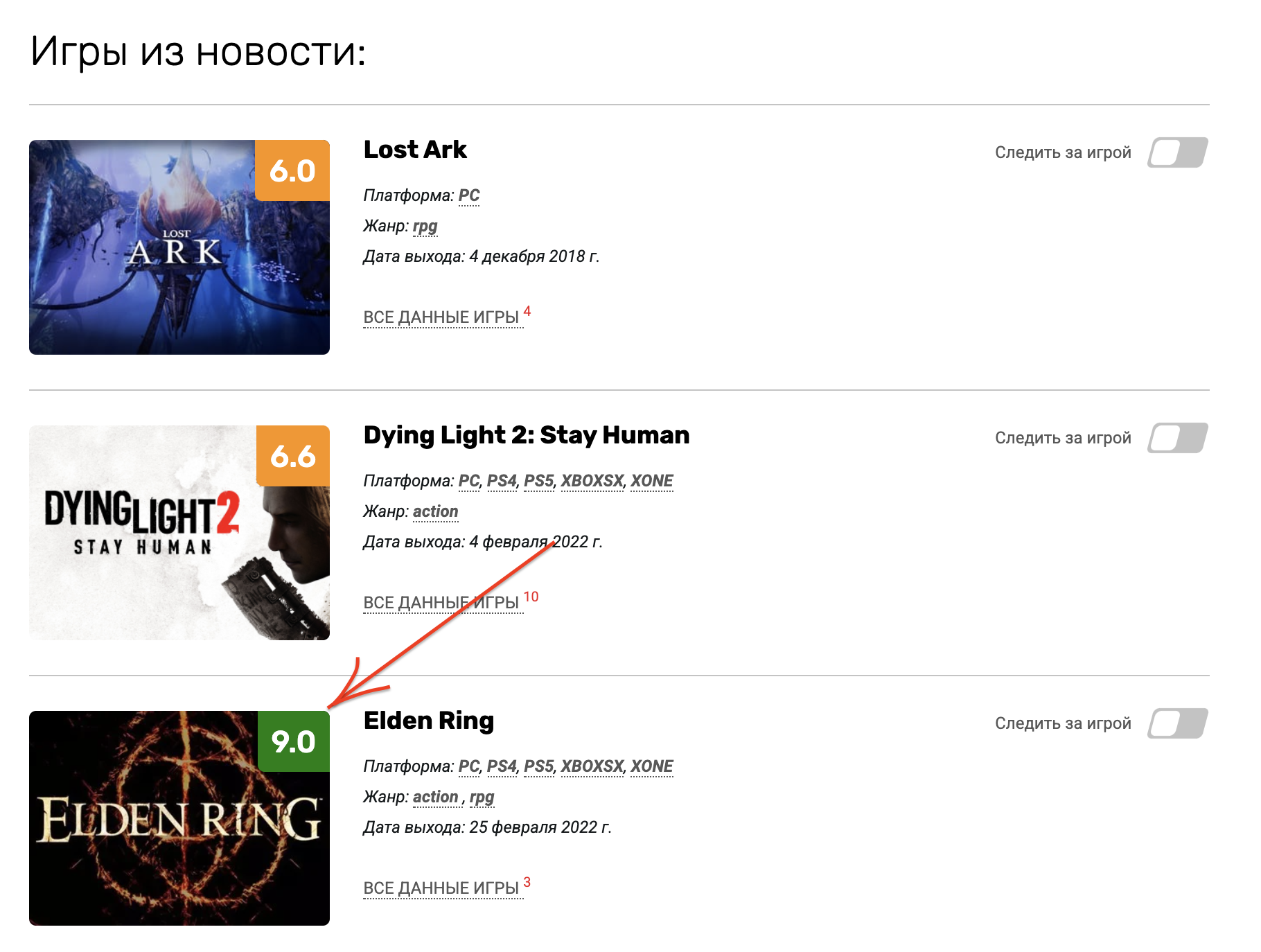This screenshot has width=1261, height=952.
Task: Click the rpg genre link under Lost Ark
Action: tap(425, 226)
